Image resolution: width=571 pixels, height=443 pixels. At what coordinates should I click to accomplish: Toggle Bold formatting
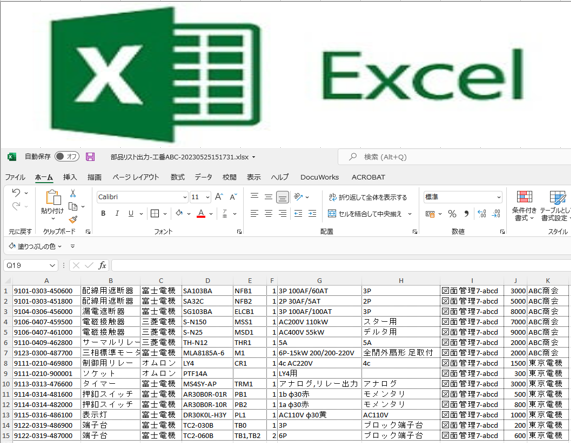pos(103,214)
